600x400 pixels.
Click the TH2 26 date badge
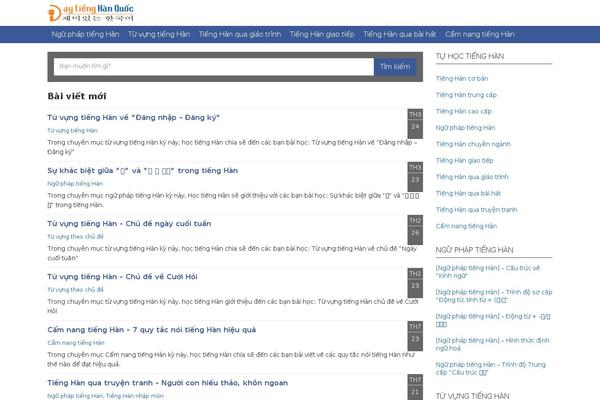[415, 230]
